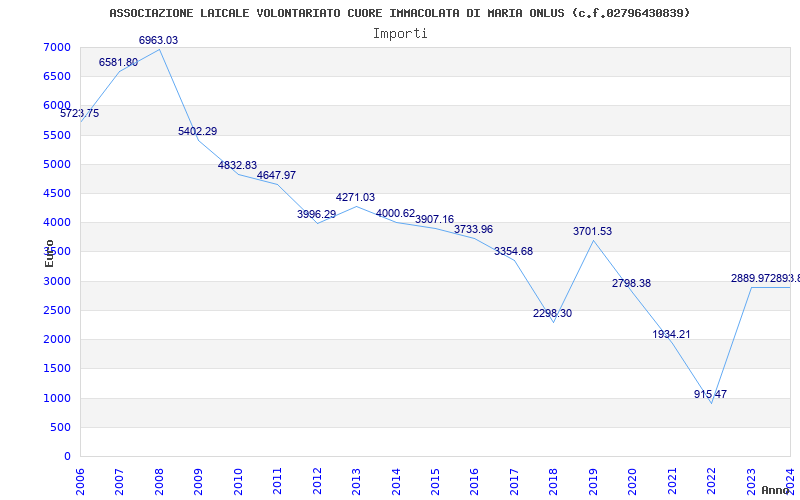Image resolution: width=800 pixels, height=500 pixels.
Task: Click the x-axis year 2012
Action: coord(317,481)
